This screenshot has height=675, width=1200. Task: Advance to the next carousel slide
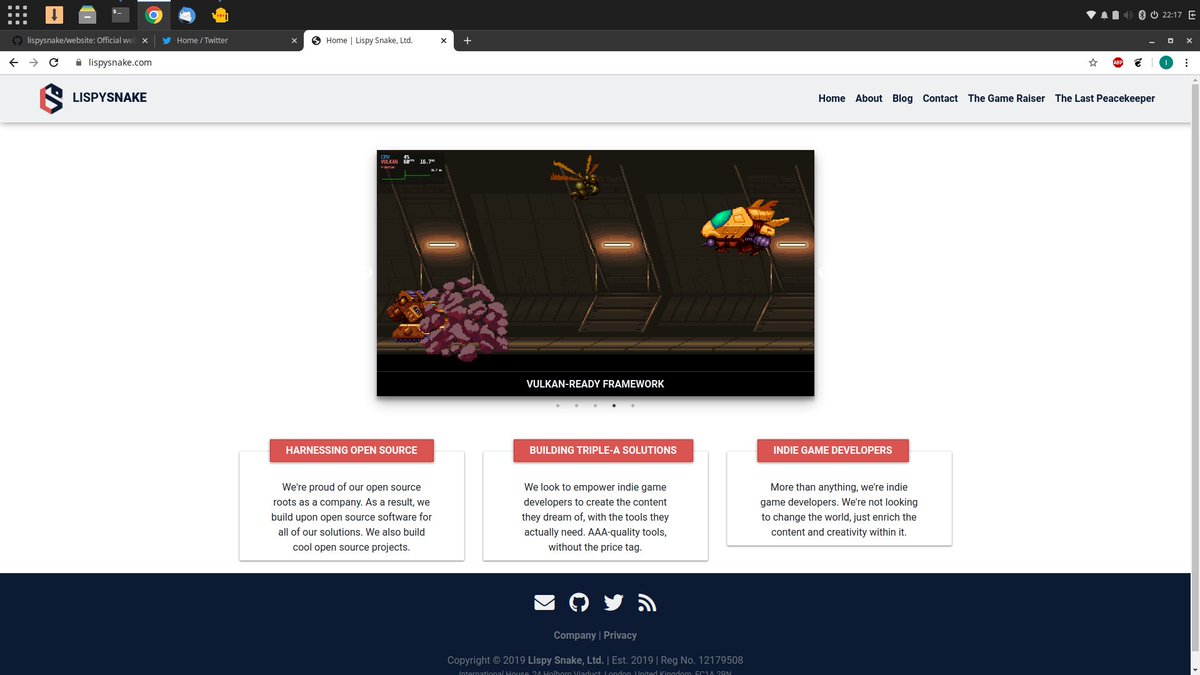pos(821,272)
